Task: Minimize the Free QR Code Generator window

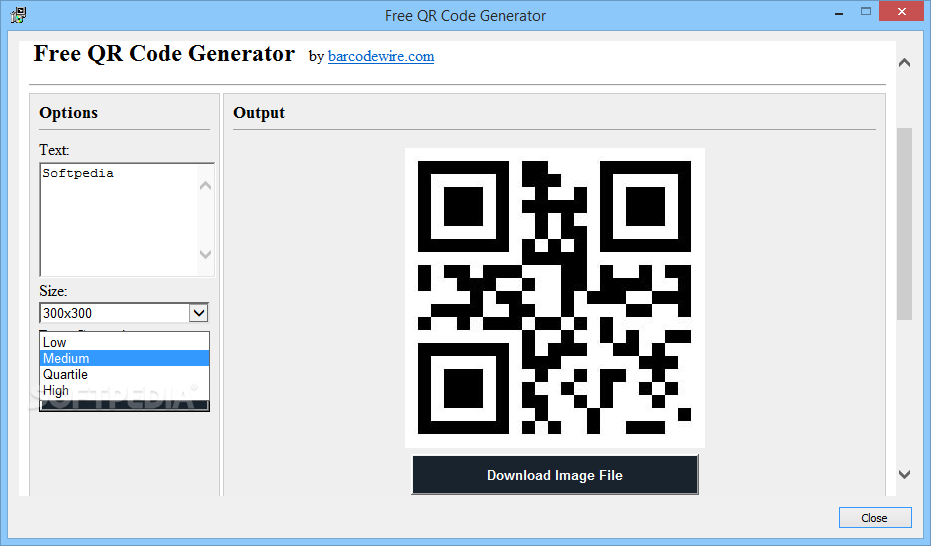Action: coord(839,13)
